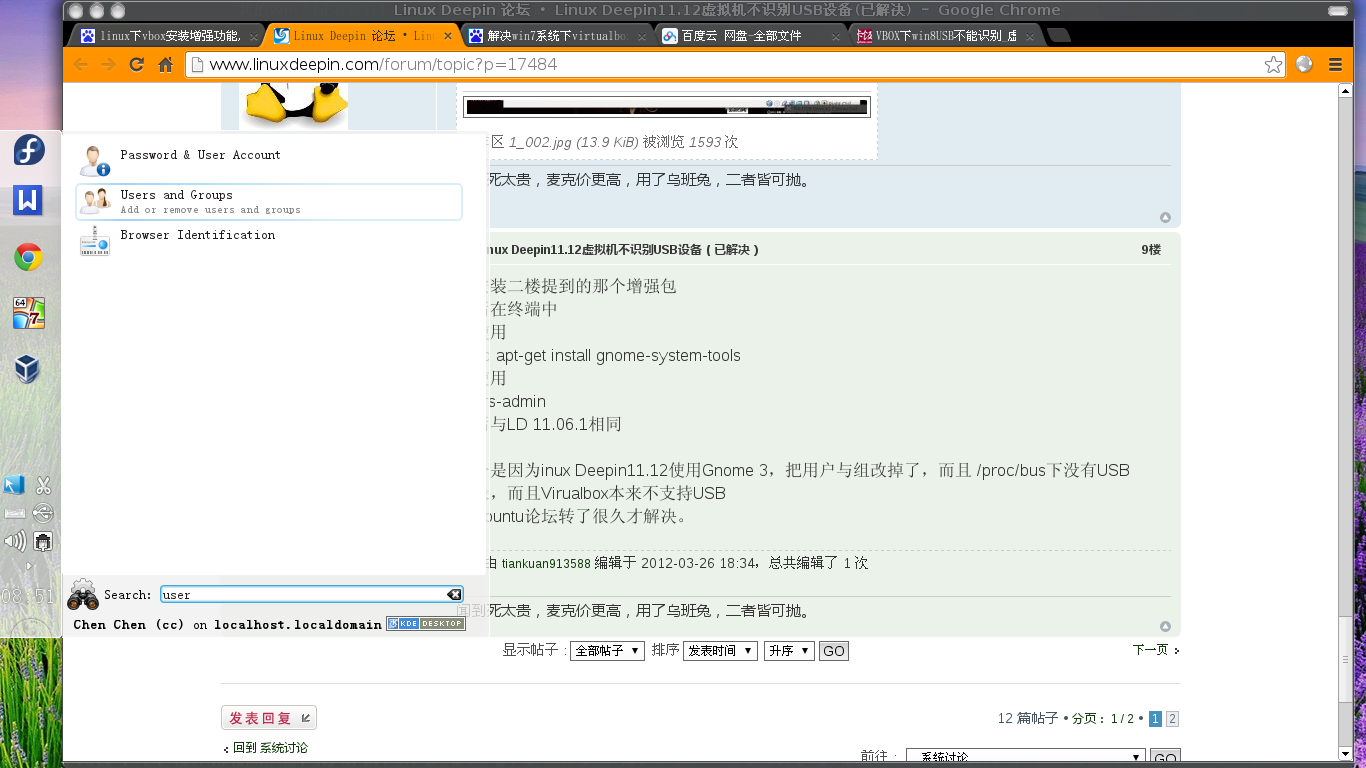Expand hidden tray icons arrow
This screenshot has height=768, width=1366.
(28, 566)
